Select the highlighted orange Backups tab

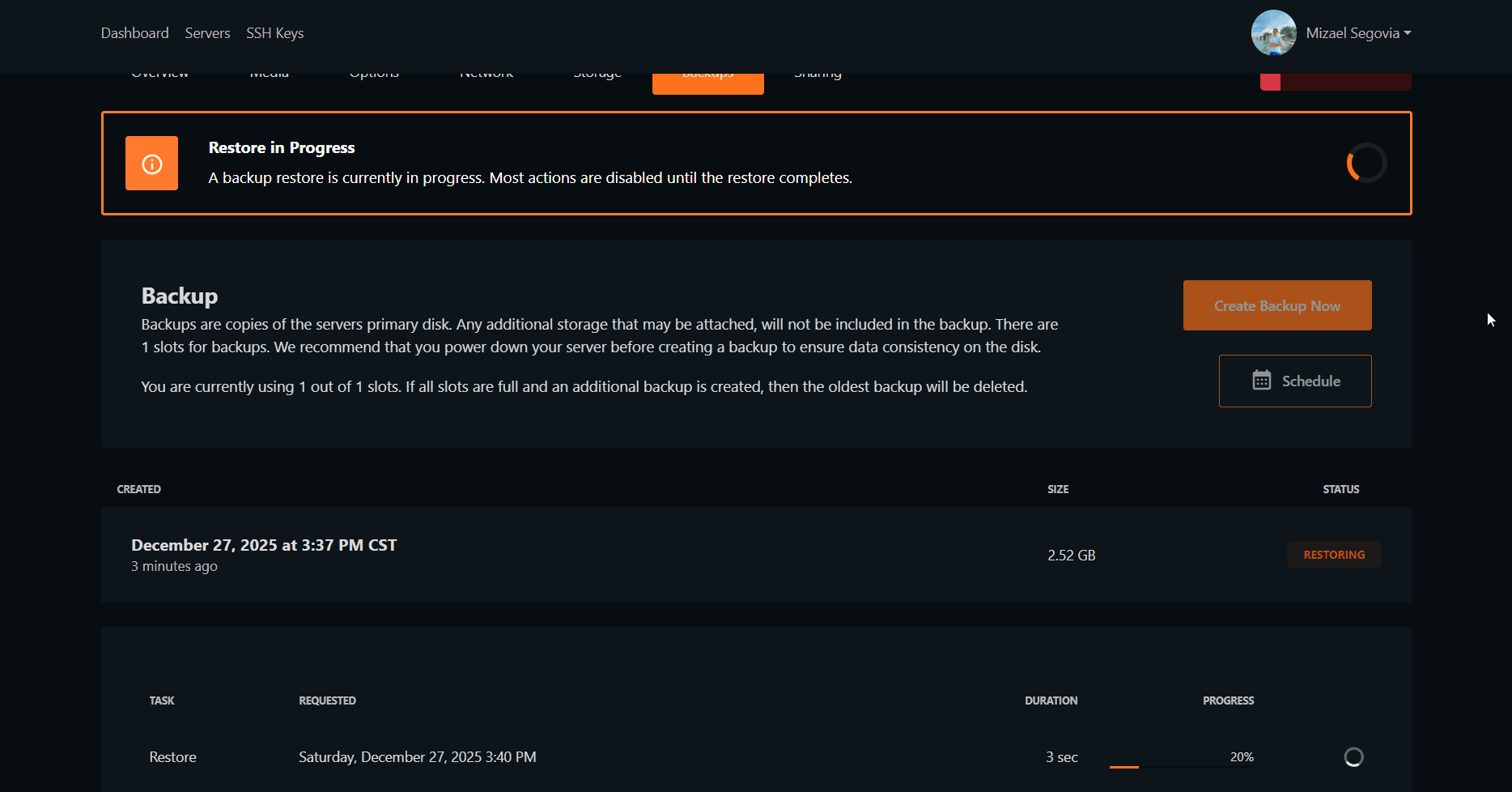click(708, 83)
